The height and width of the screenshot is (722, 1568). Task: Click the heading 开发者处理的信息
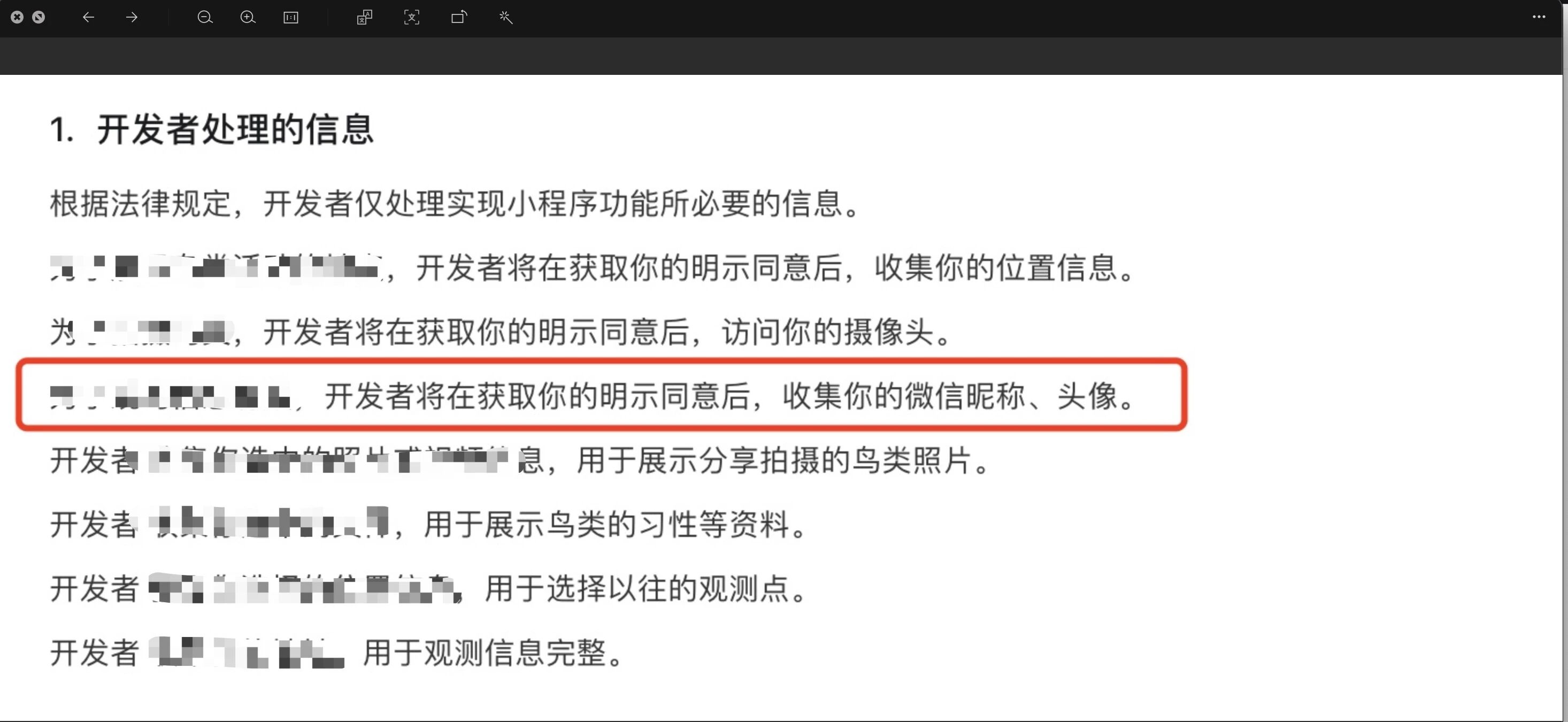pos(234,129)
